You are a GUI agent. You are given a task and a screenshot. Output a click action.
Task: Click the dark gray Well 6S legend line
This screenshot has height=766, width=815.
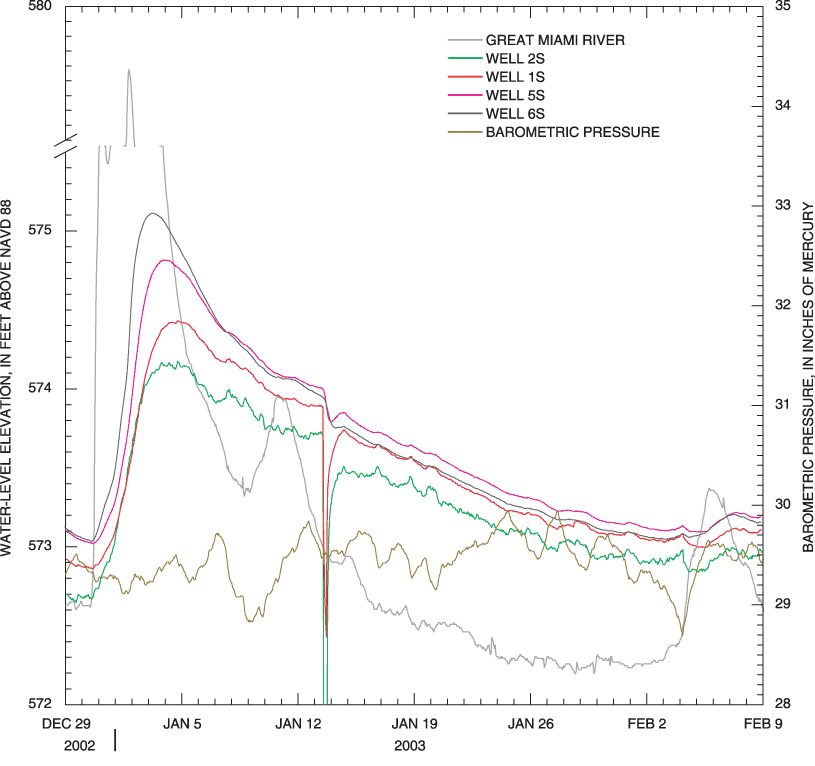[461, 113]
